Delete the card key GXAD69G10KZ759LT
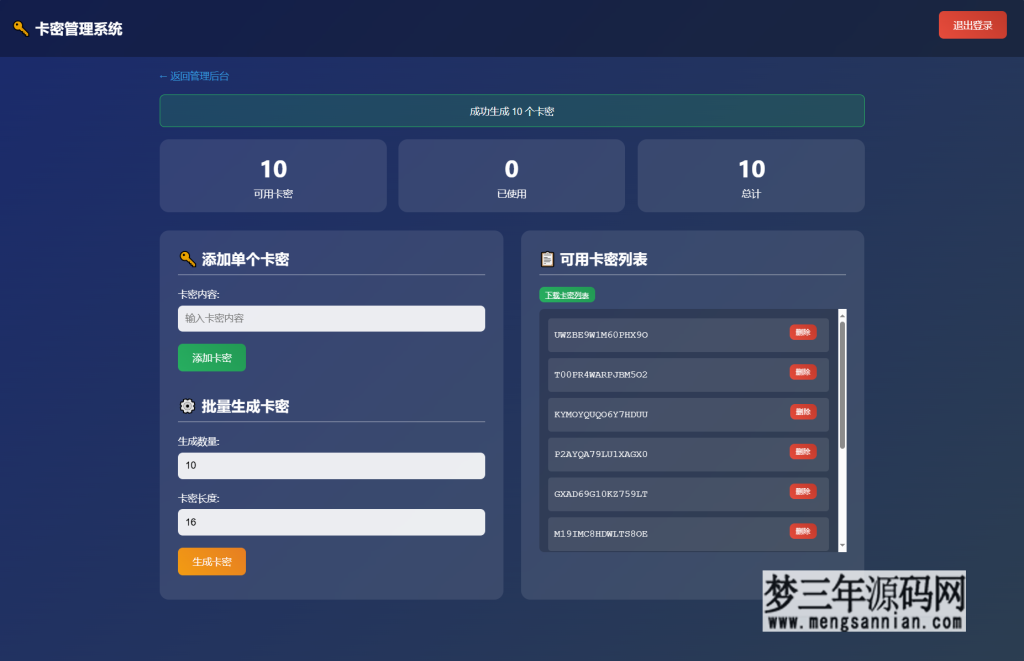 tap(803, 493)
